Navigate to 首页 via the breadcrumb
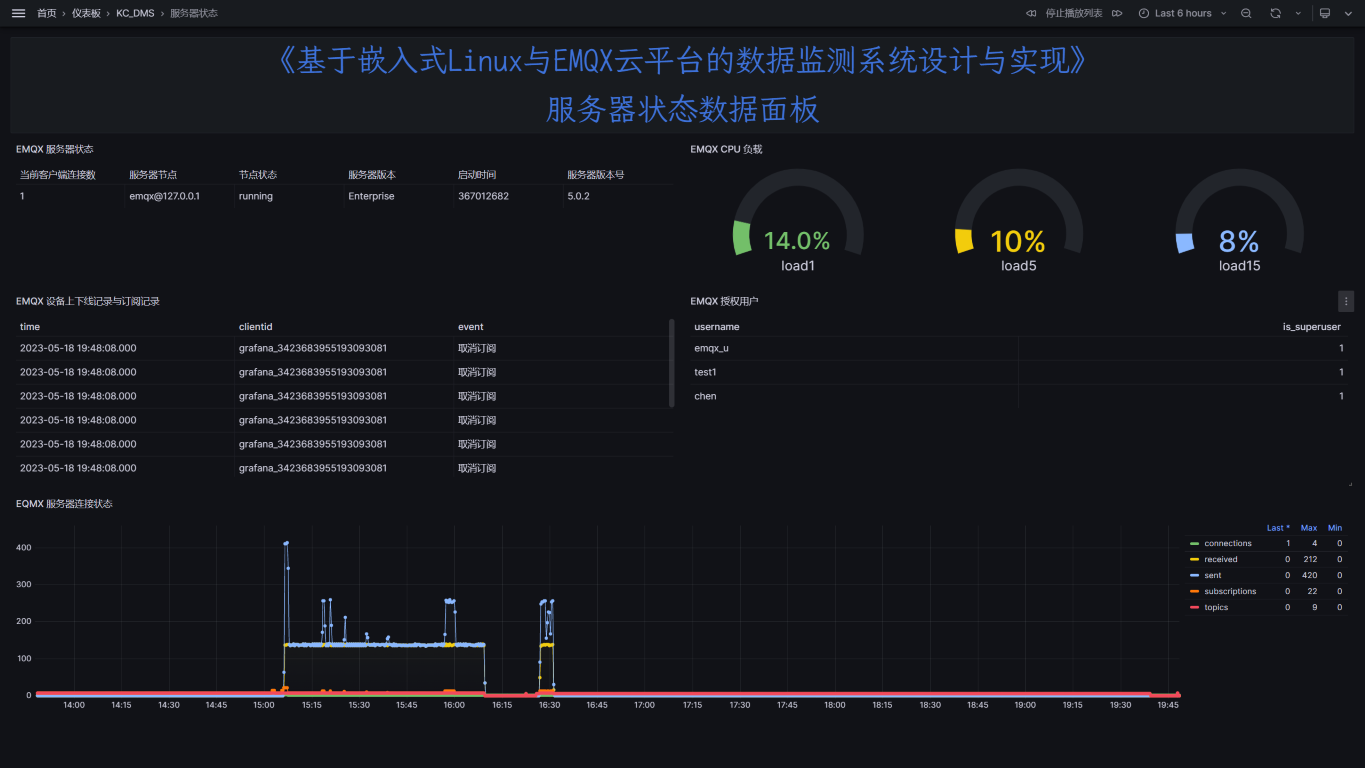1365x768 pixels. [x=46, y=13]
